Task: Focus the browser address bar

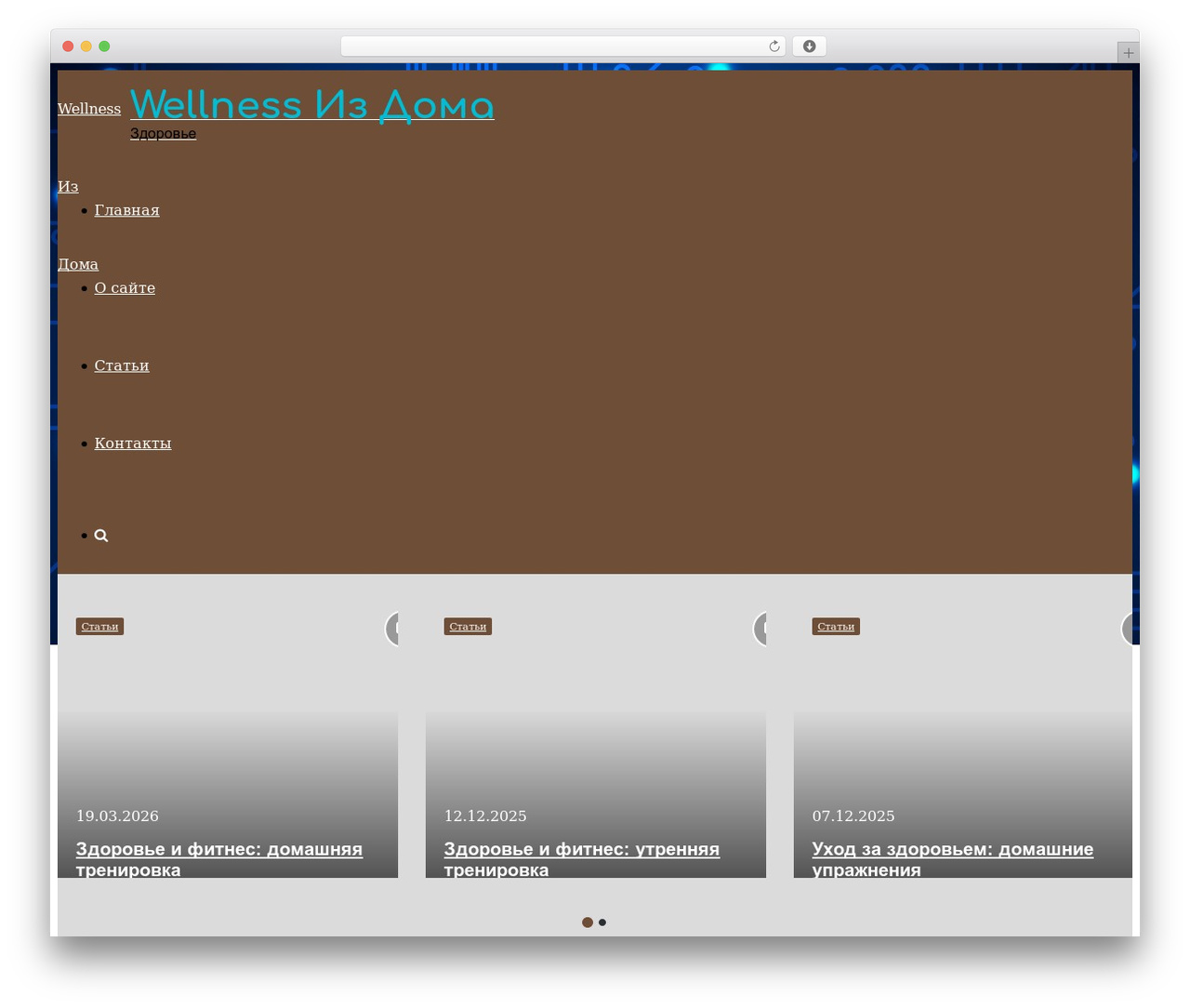Action: pos(563,46)
